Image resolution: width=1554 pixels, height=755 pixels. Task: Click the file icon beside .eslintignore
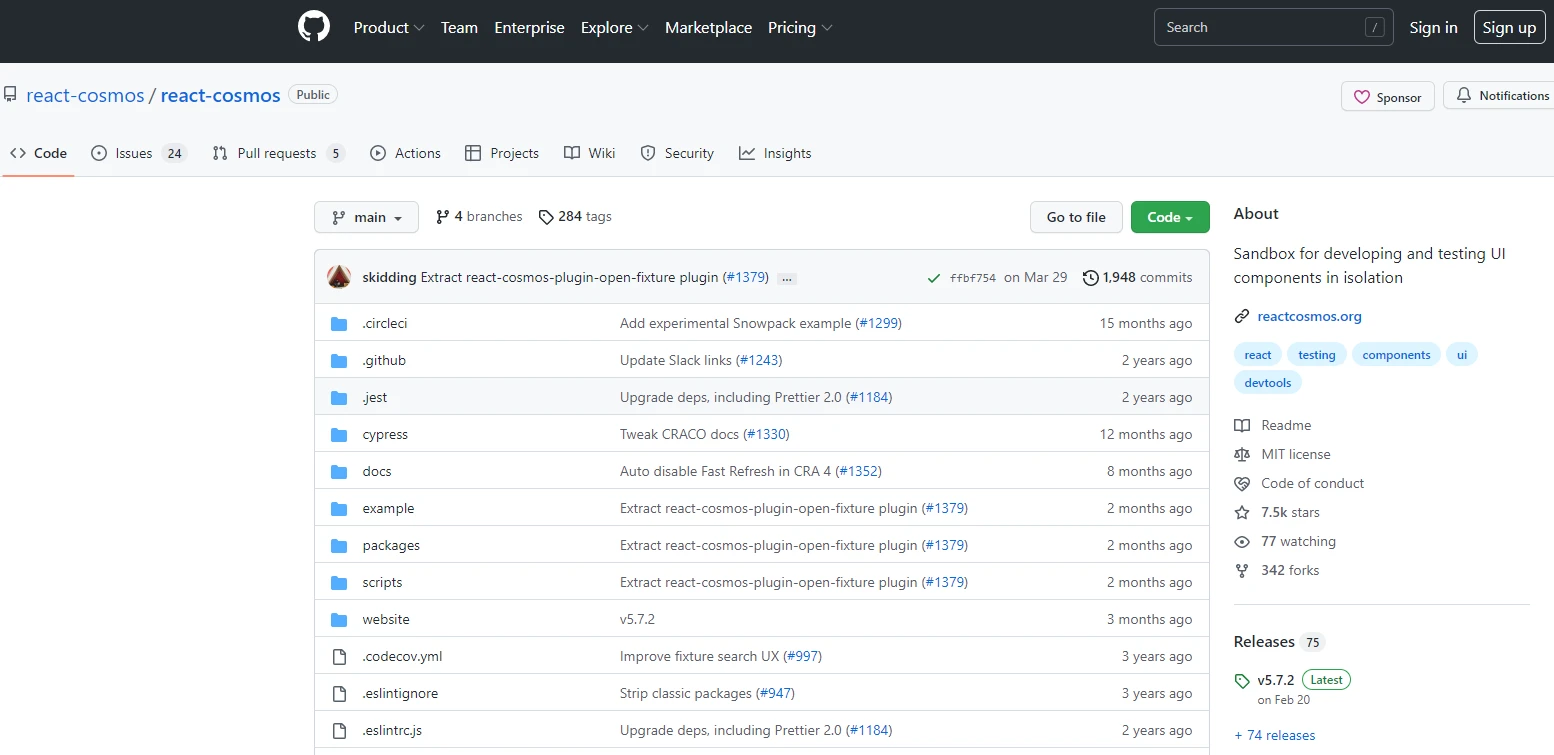pos(339,694)
